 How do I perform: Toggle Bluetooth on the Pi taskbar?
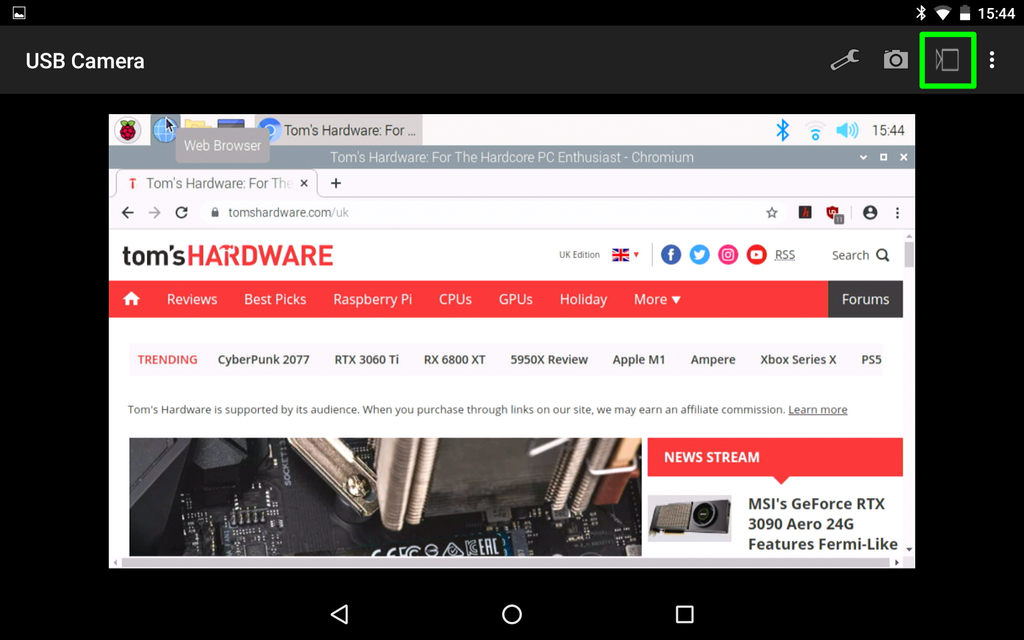point(783,130)
